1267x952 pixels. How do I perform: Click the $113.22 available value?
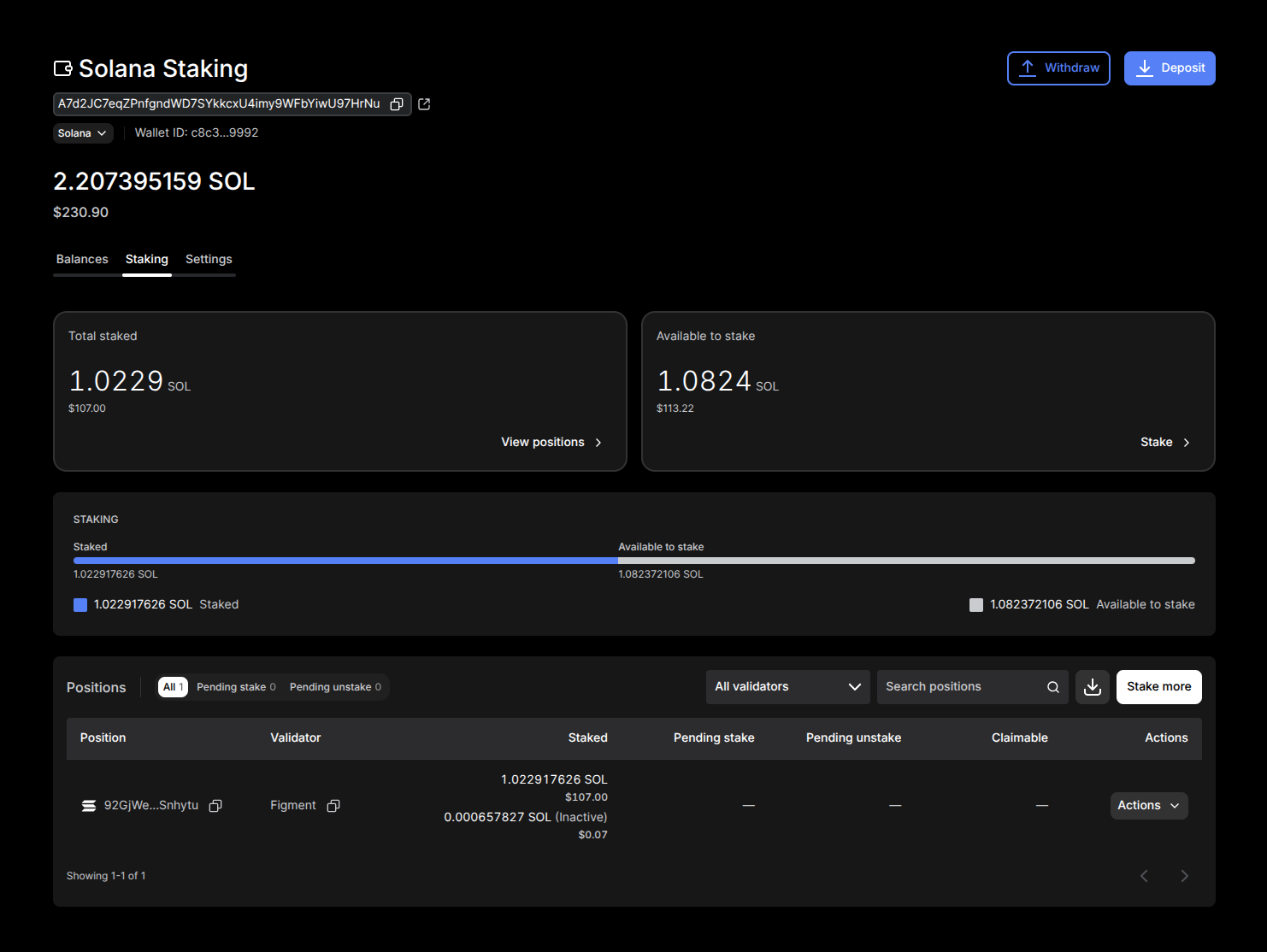click(x=675, y=408)
